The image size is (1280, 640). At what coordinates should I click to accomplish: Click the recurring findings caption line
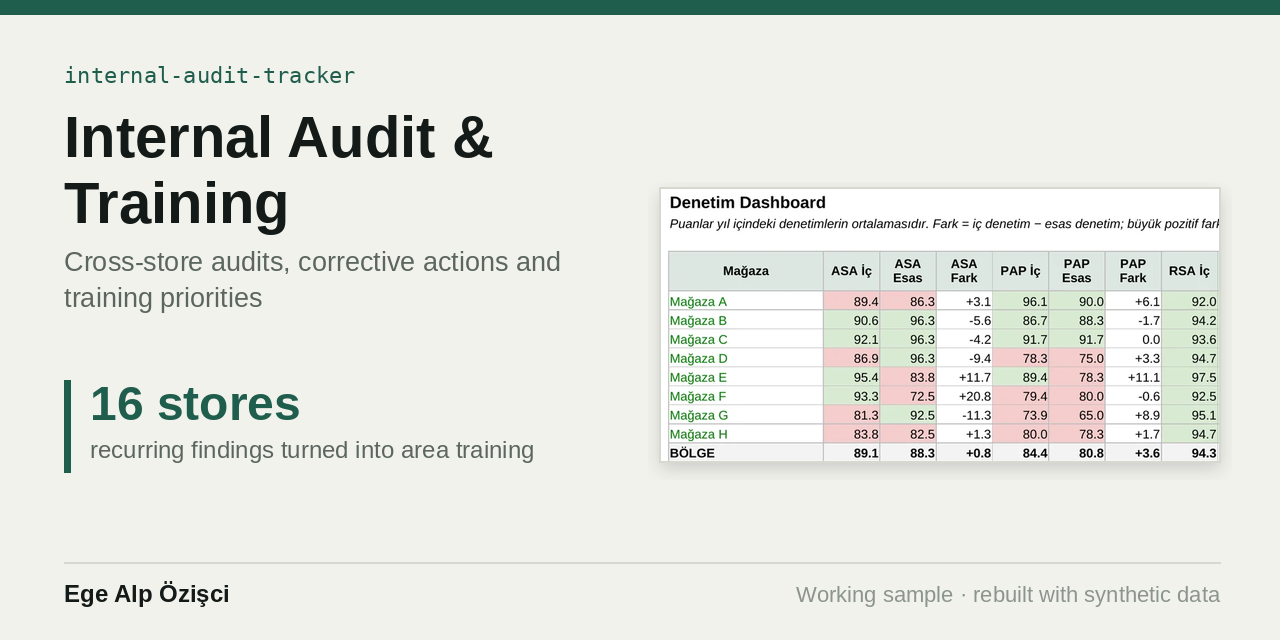coord(312,450)
